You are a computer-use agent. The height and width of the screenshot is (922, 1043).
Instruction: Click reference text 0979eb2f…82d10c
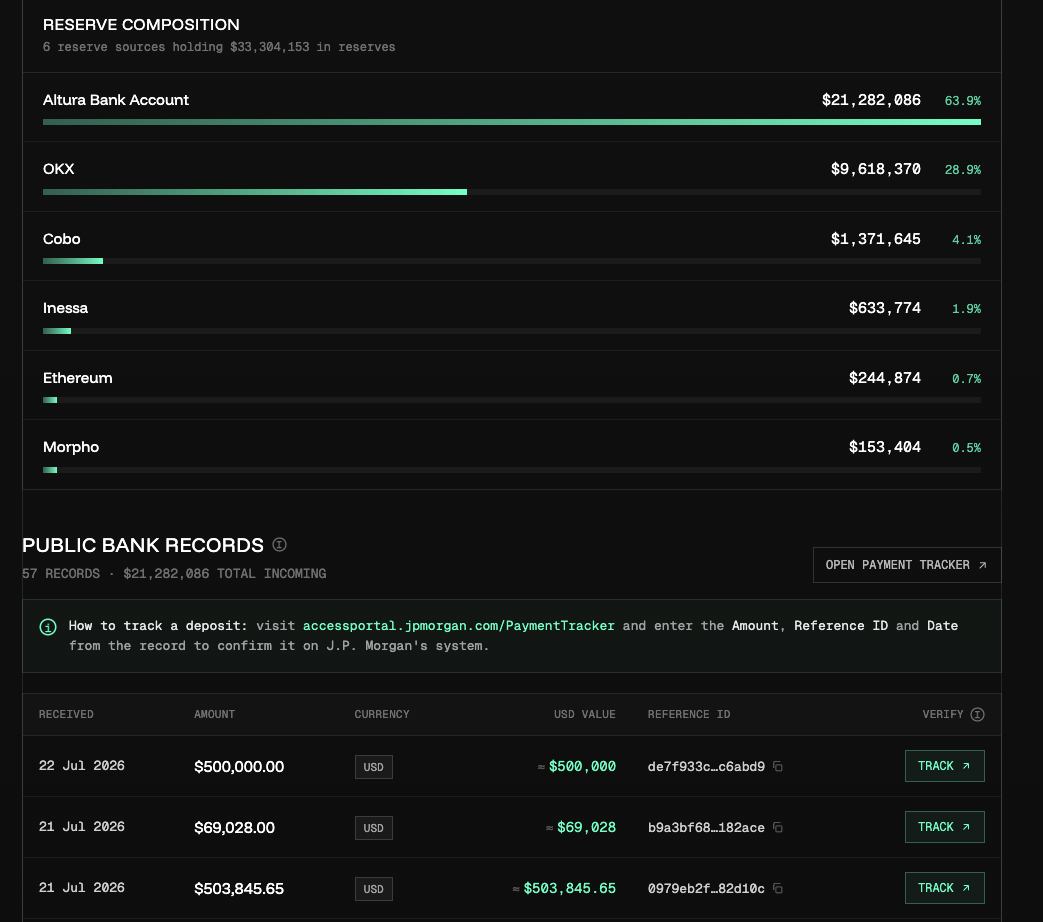tap(706, 889)
